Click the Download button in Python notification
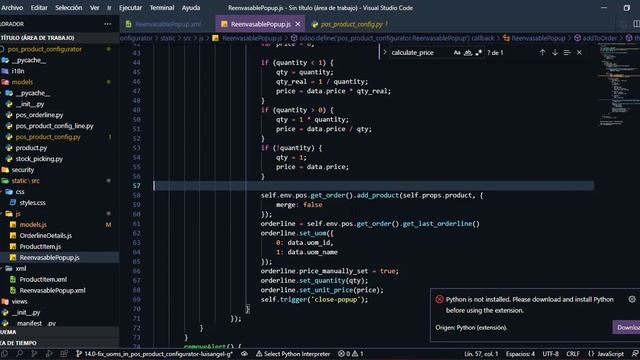The height and width of the screenshot is (360, 640). tap(627, 327)
